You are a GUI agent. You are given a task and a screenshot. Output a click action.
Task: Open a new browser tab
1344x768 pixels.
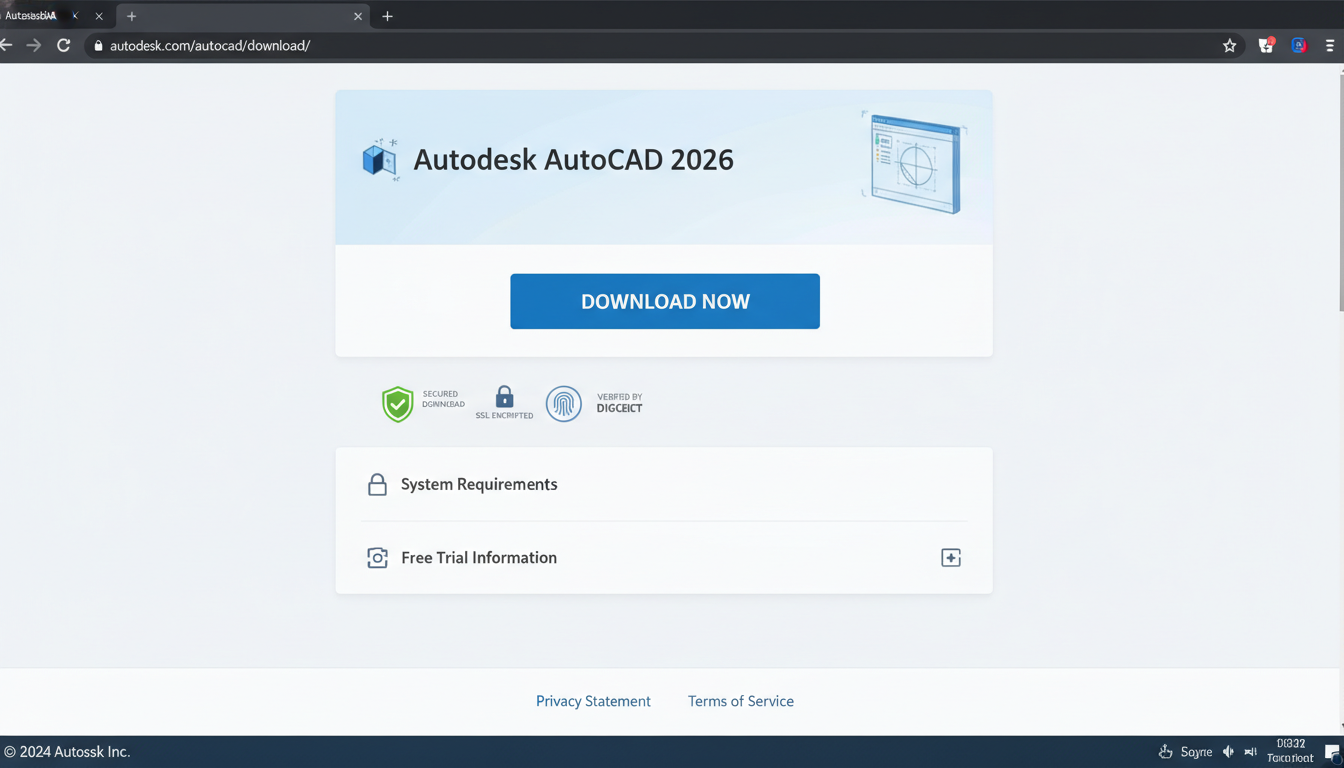coord(387,16)
